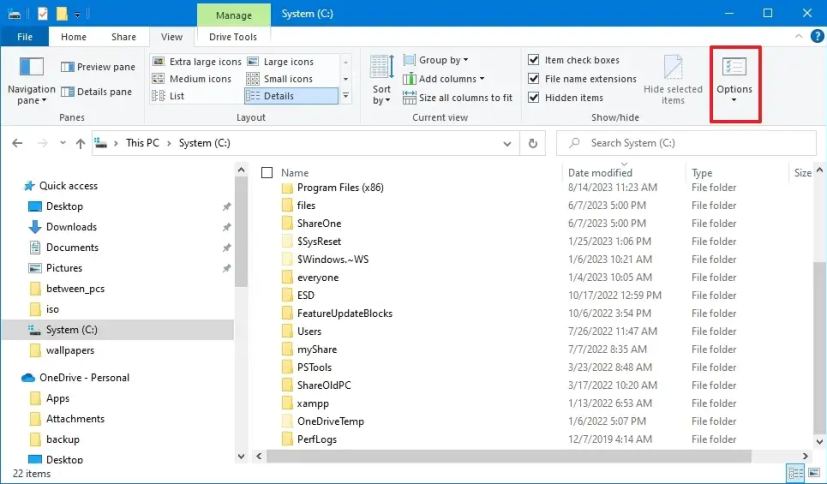Click the navigation pane vertical scrollbar

(241, 232)
